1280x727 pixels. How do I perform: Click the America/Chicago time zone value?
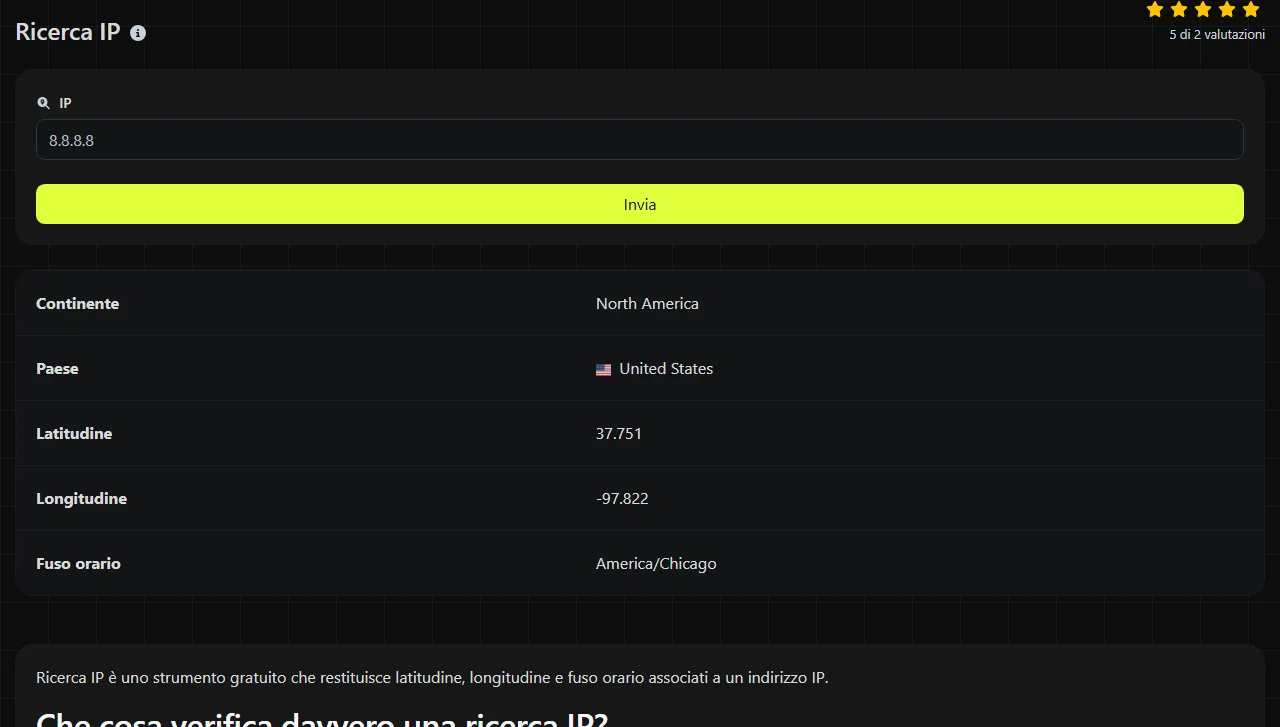pos(656,564)
